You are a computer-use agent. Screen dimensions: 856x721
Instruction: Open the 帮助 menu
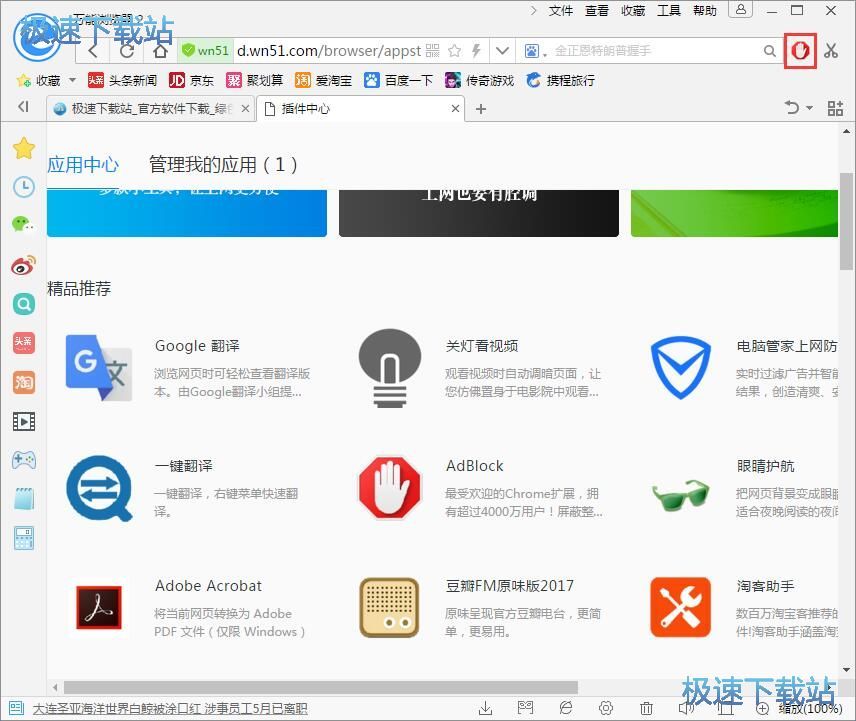click(705, 10)
